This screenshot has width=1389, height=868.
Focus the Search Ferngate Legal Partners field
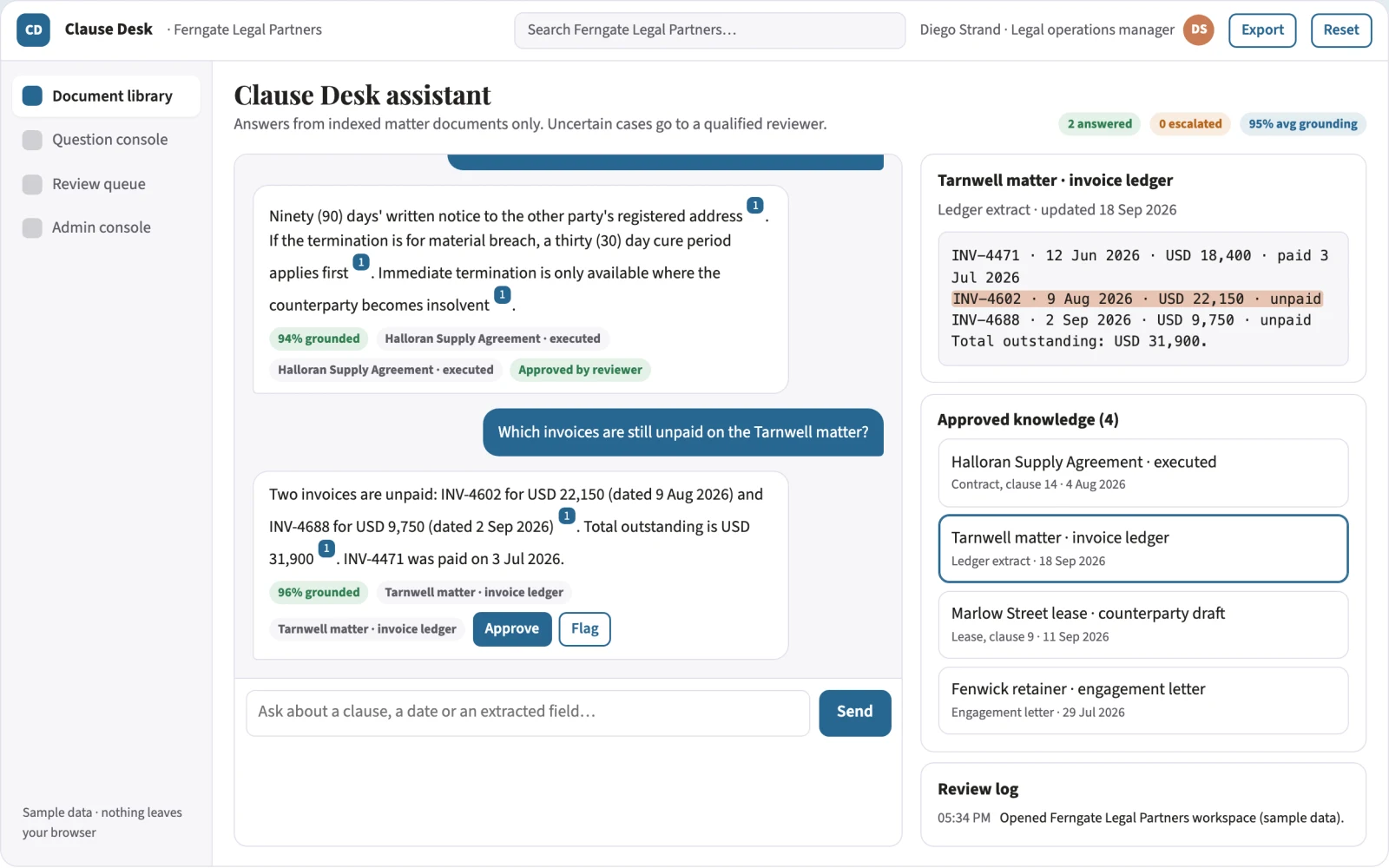coord(710,30)
